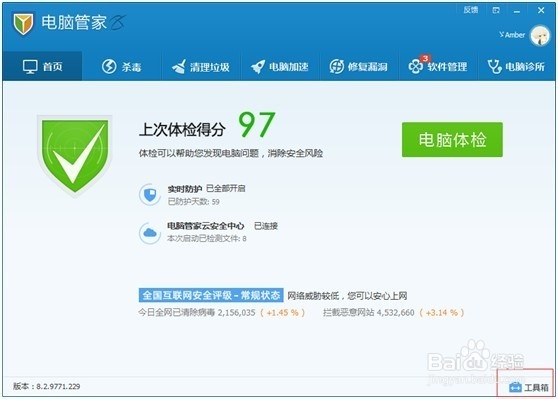The width and height of the screenshot is (558, 399).
Task: Close the 电脑管家 window
Action: pos(541,10)
